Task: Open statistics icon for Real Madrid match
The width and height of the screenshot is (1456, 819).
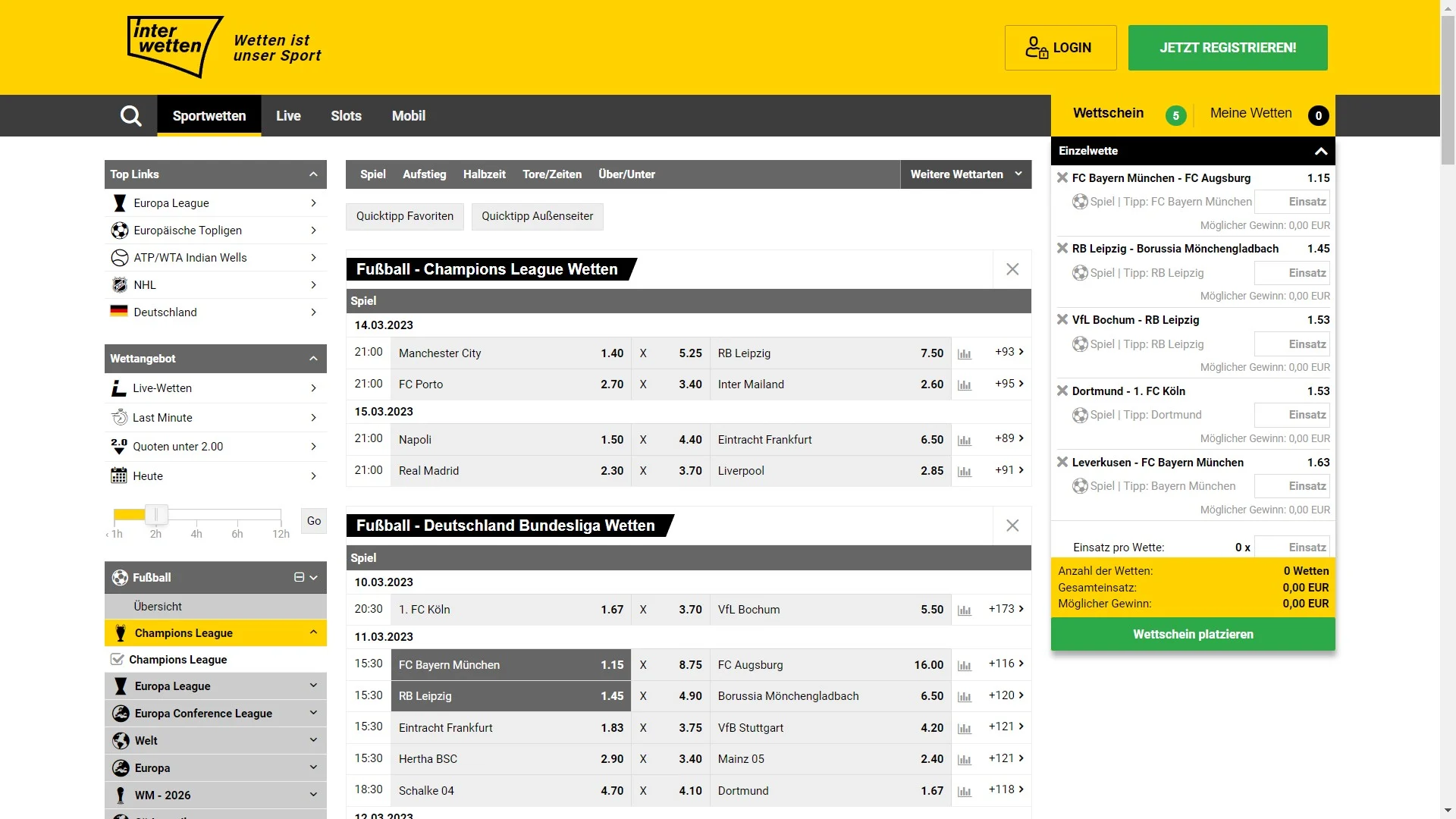Action: pyautogui.click(x=965, y=472)
